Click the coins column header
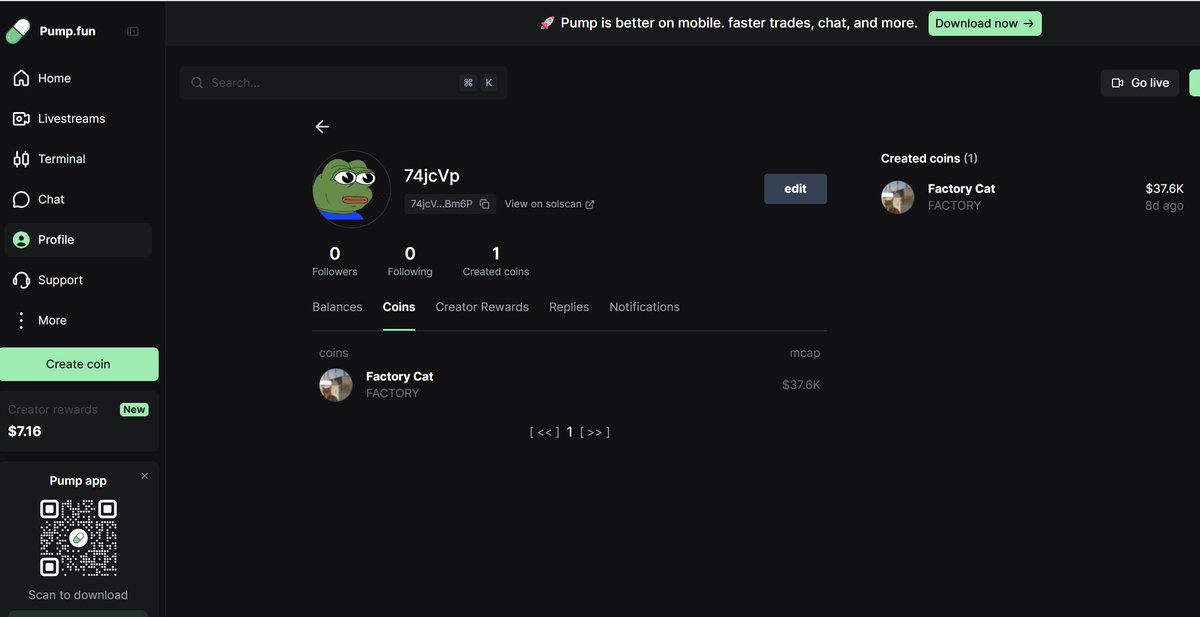The width and height of the screenshot is (1200, 617). coord(333,353)
